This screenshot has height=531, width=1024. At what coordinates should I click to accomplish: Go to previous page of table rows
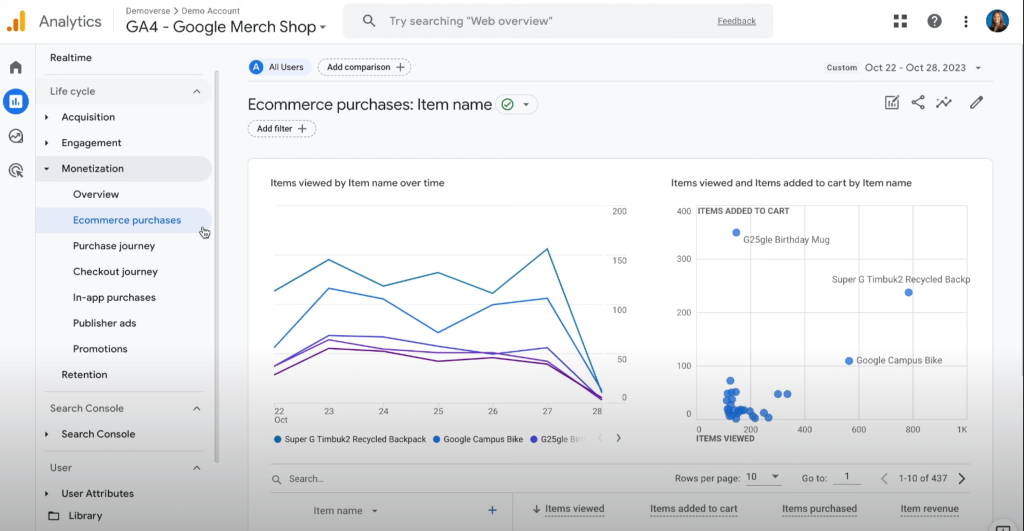pos(884,479)
